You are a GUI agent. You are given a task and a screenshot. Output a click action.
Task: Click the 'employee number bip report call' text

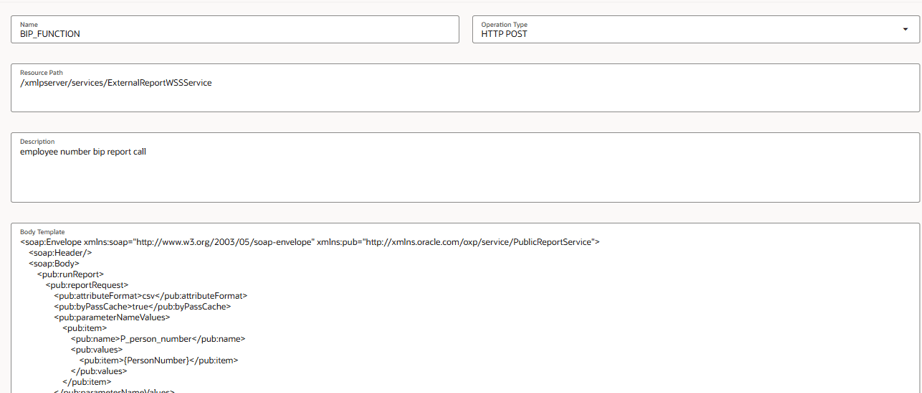tap(83, 152)
